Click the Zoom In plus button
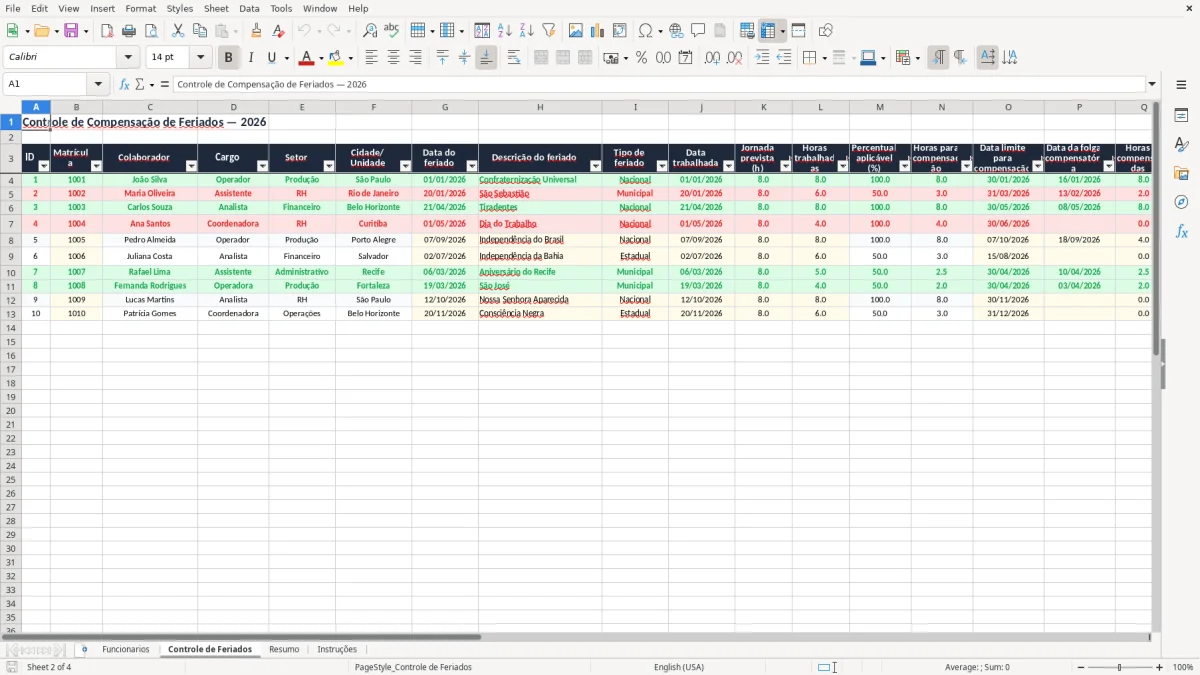 pos(1160,667)
